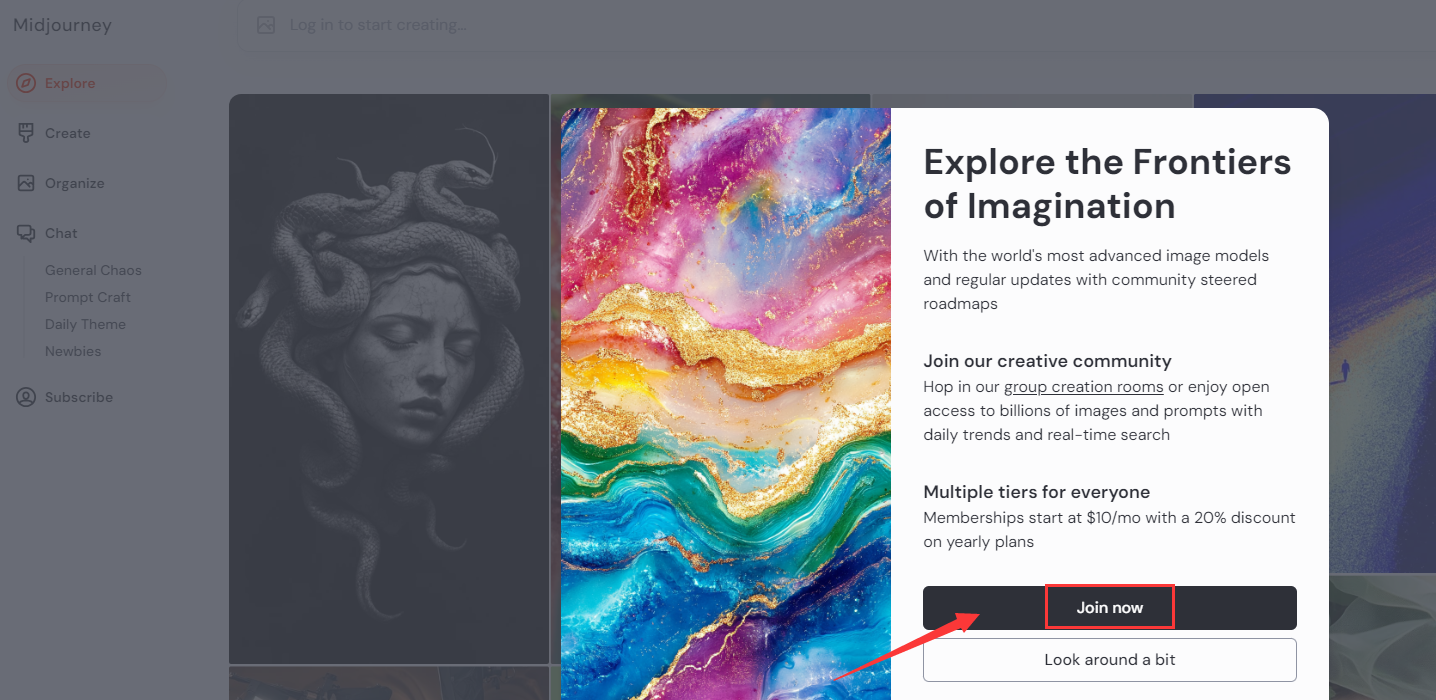The width and height of the screenshot is (1436, 700).
Task: Open the Medusa snake-hair image thumbnail
Action: coord(389,379)
